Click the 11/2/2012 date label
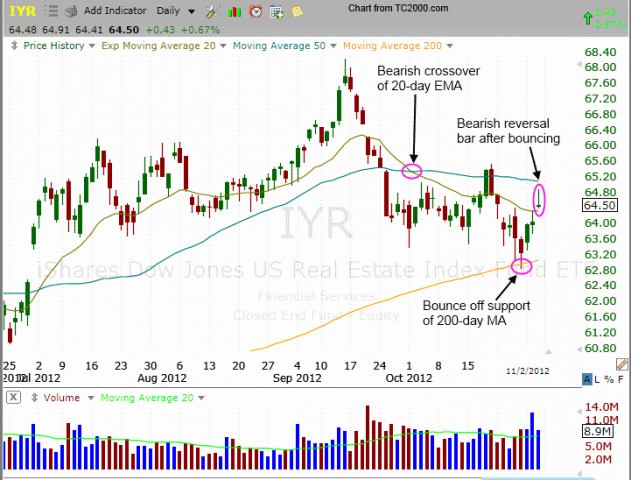The width and height of the screenshot is (631, 480). [x=528, y=371]
